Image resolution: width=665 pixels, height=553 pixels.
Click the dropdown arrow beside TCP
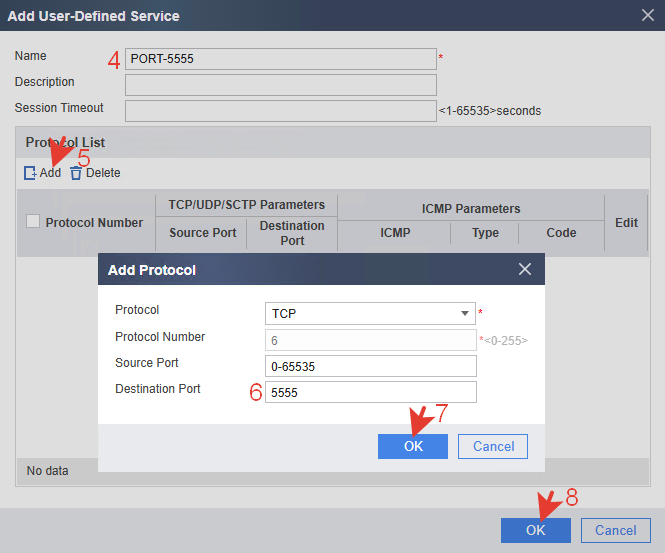click(464, 313)
